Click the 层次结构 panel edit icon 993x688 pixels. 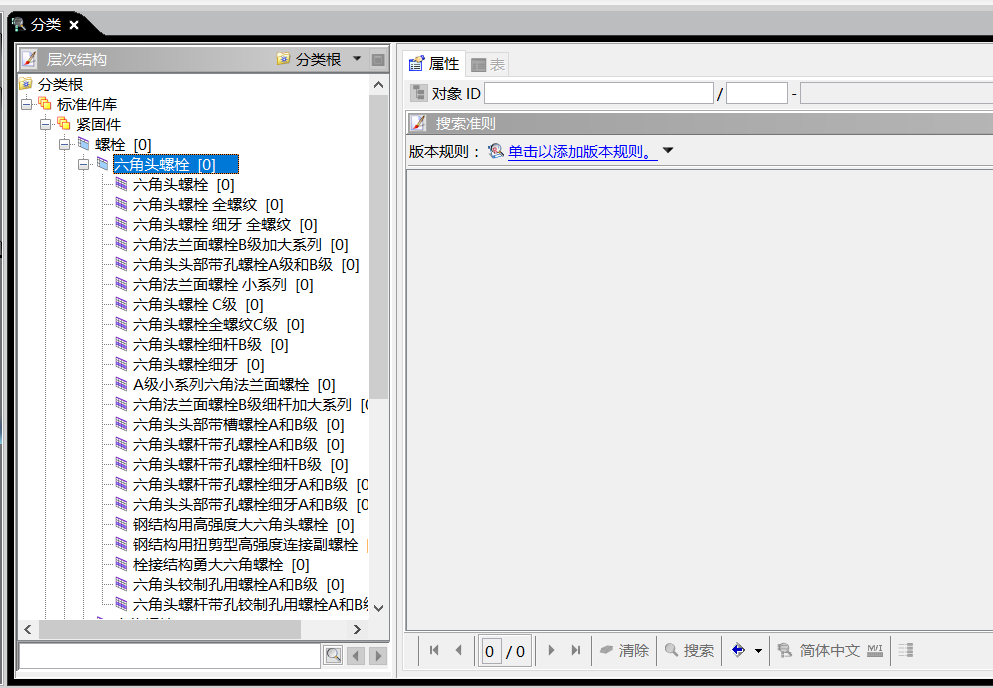[29, 60]
